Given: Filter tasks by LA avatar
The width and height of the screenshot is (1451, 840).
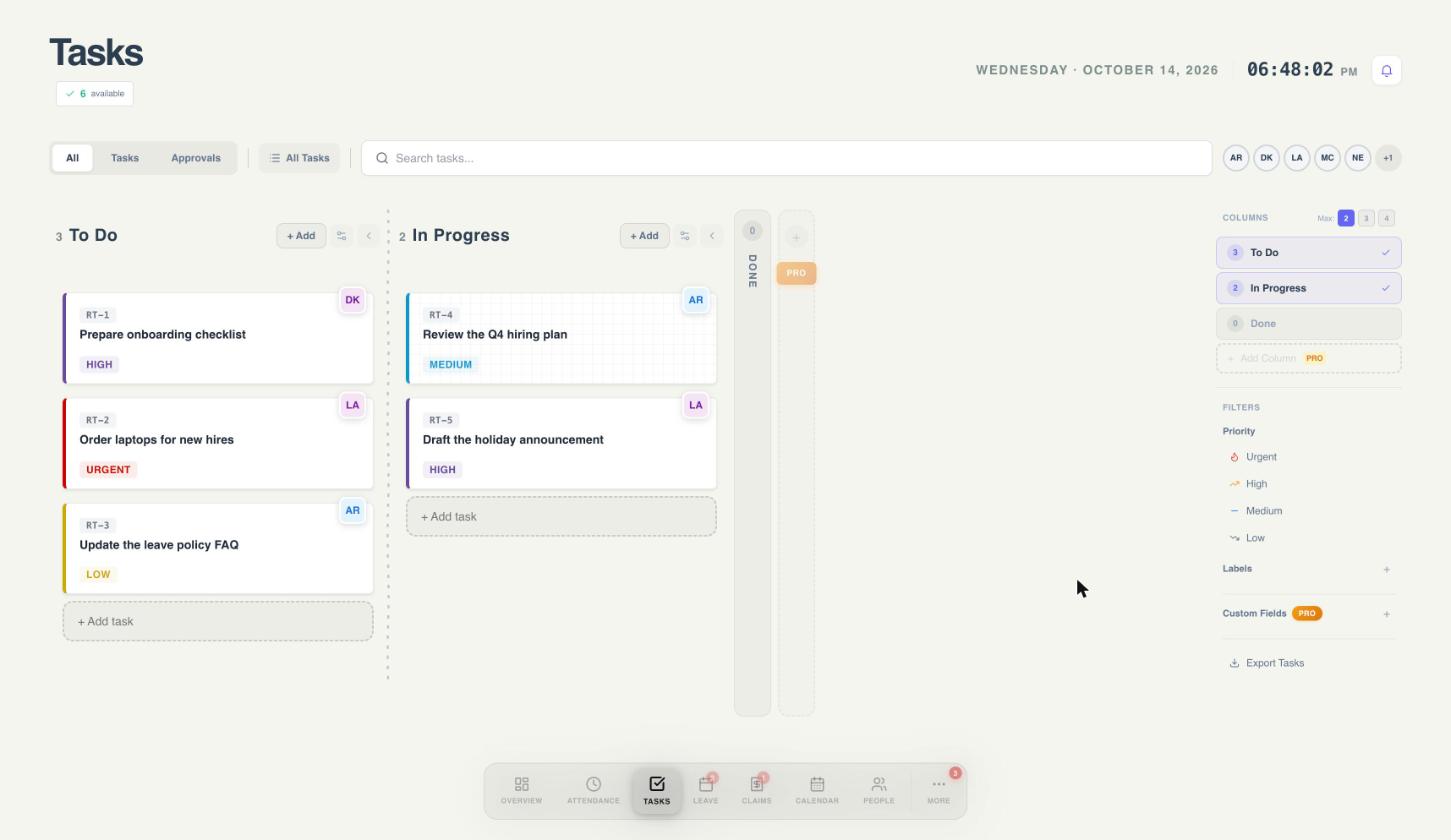Looking at the screenshot, I should pyautogui.click(x=1297, y=158).
